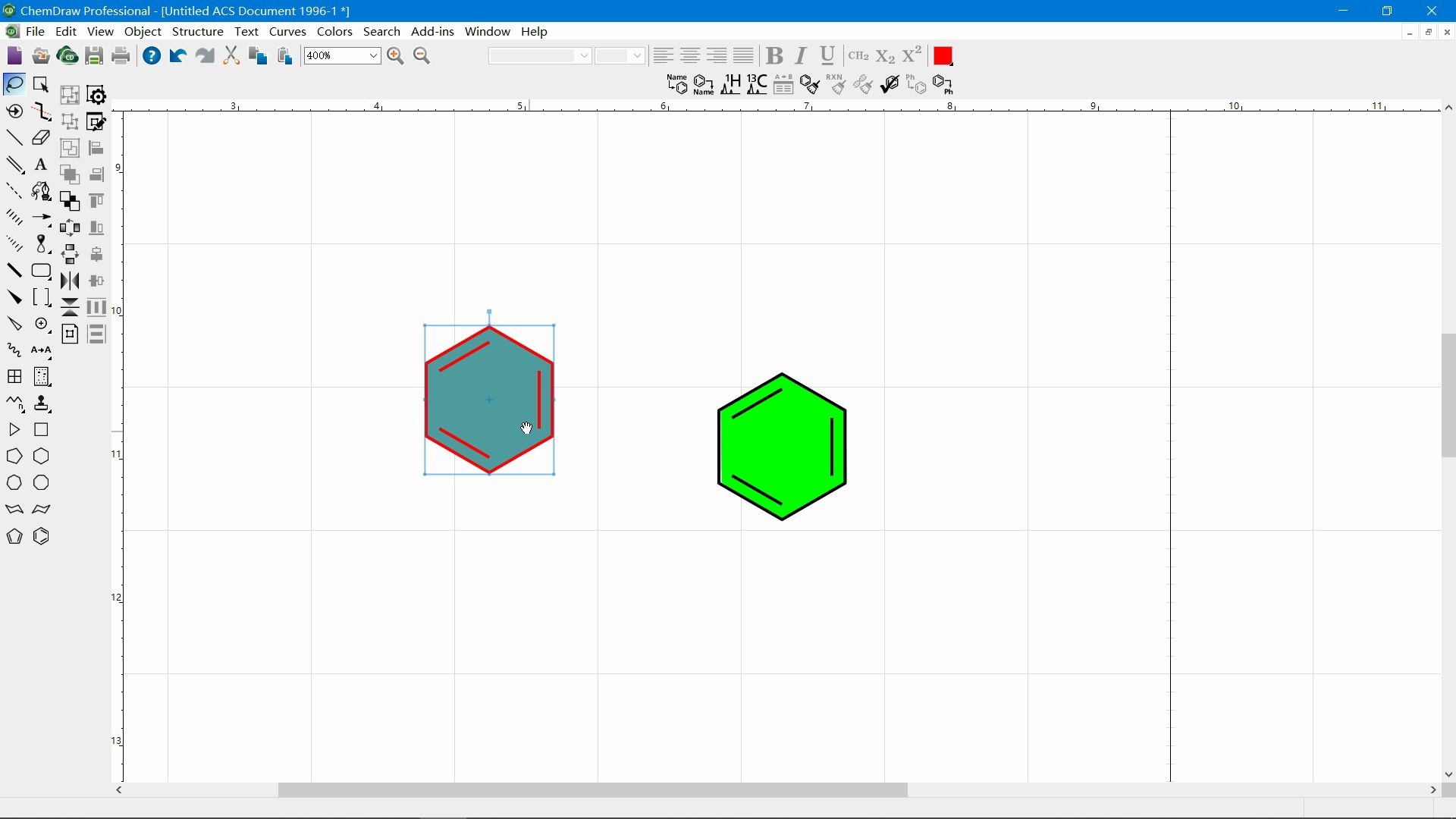This screenshot has height=819, width=1456.
Task: Click the Flip Vertical object icon
Action: click(x=70, y=307)
